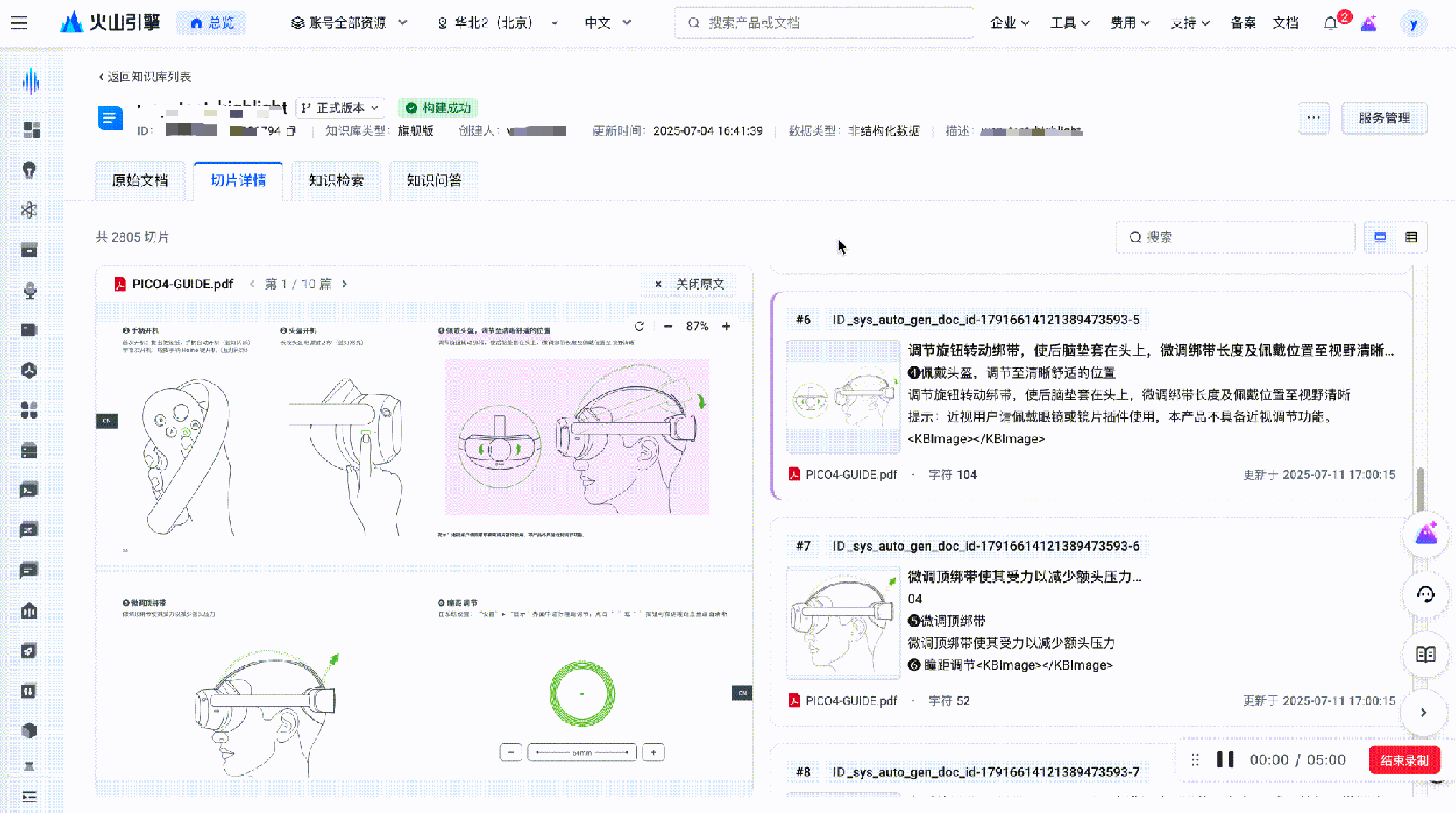This screenshot has height=813, width=1456.
Task: Rotate the PDF preview with refresh icon
Action: click(x=639, y=326)
